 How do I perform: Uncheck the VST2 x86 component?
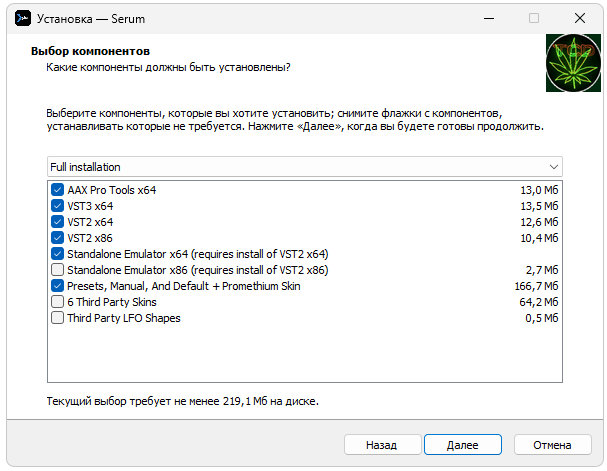(57, 238)
